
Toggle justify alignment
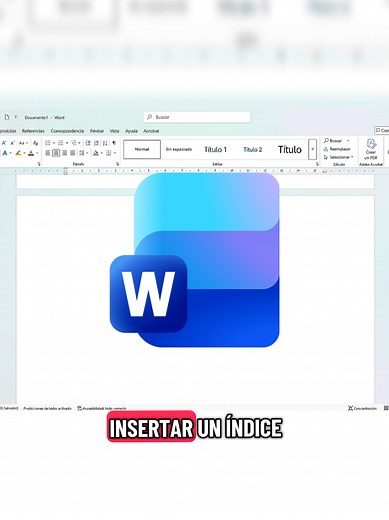point(72,153)
